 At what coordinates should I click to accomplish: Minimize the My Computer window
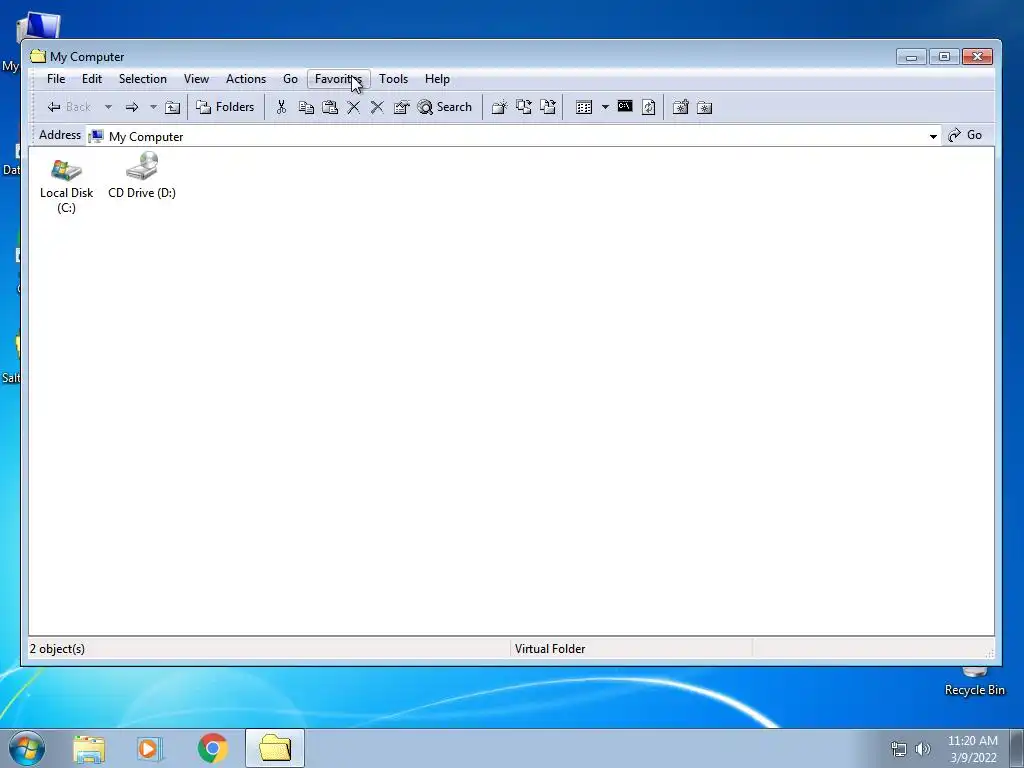pos(912,57)
